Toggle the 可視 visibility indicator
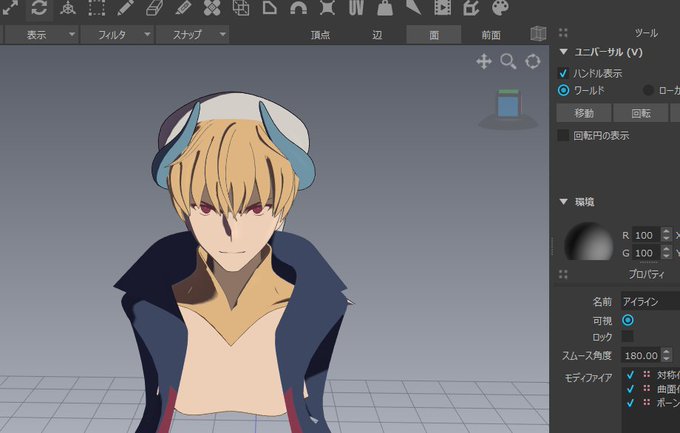Viewport: 680px width, 433px height. pyautogui.click(x=628, y=320)
